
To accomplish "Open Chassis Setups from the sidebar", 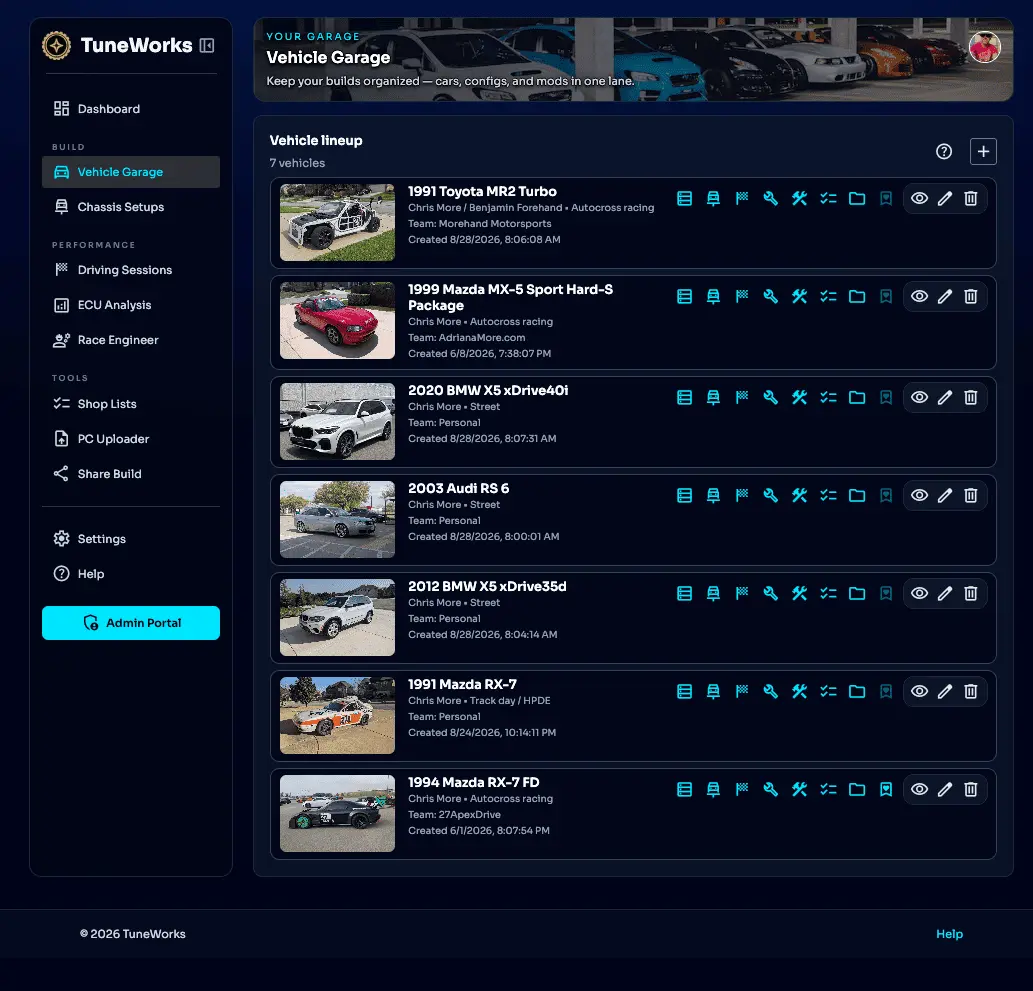I will 130,207.
